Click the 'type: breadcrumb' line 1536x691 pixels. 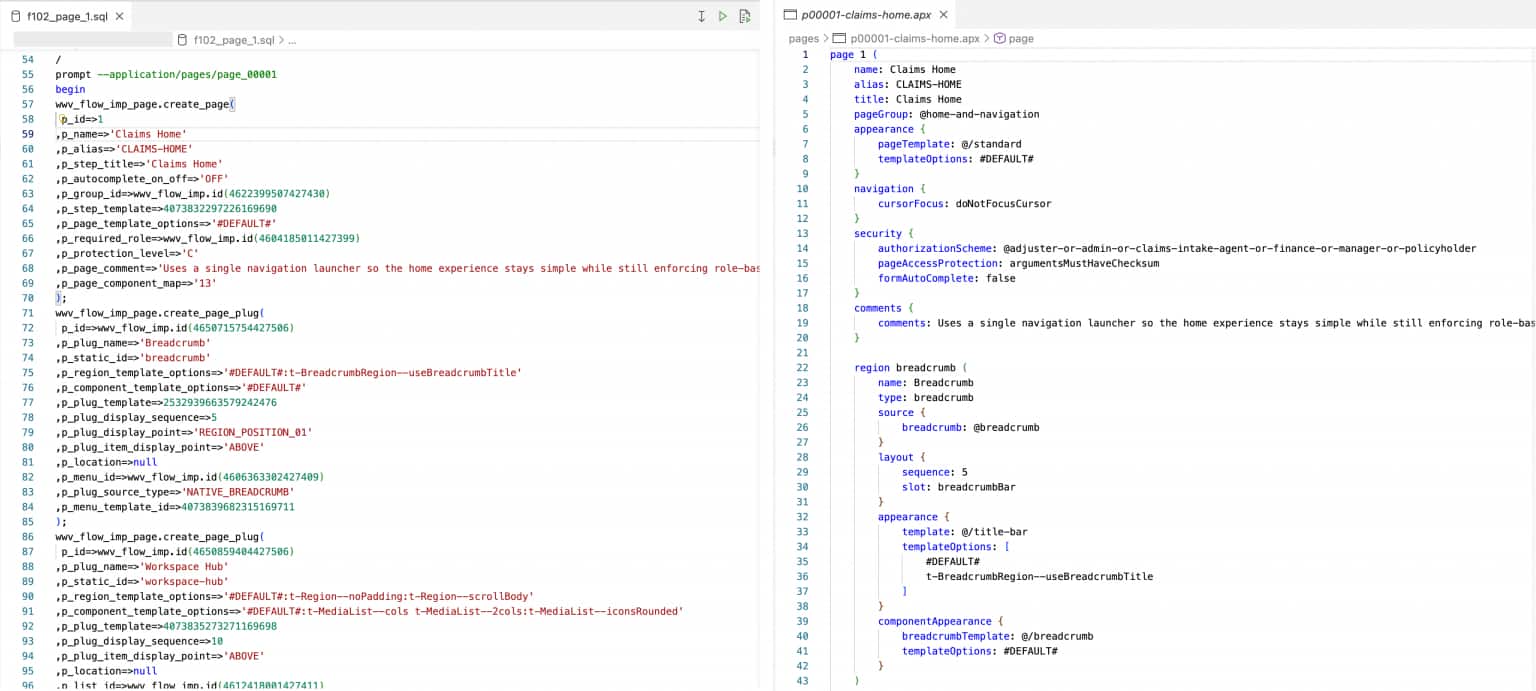click(925, 398)
